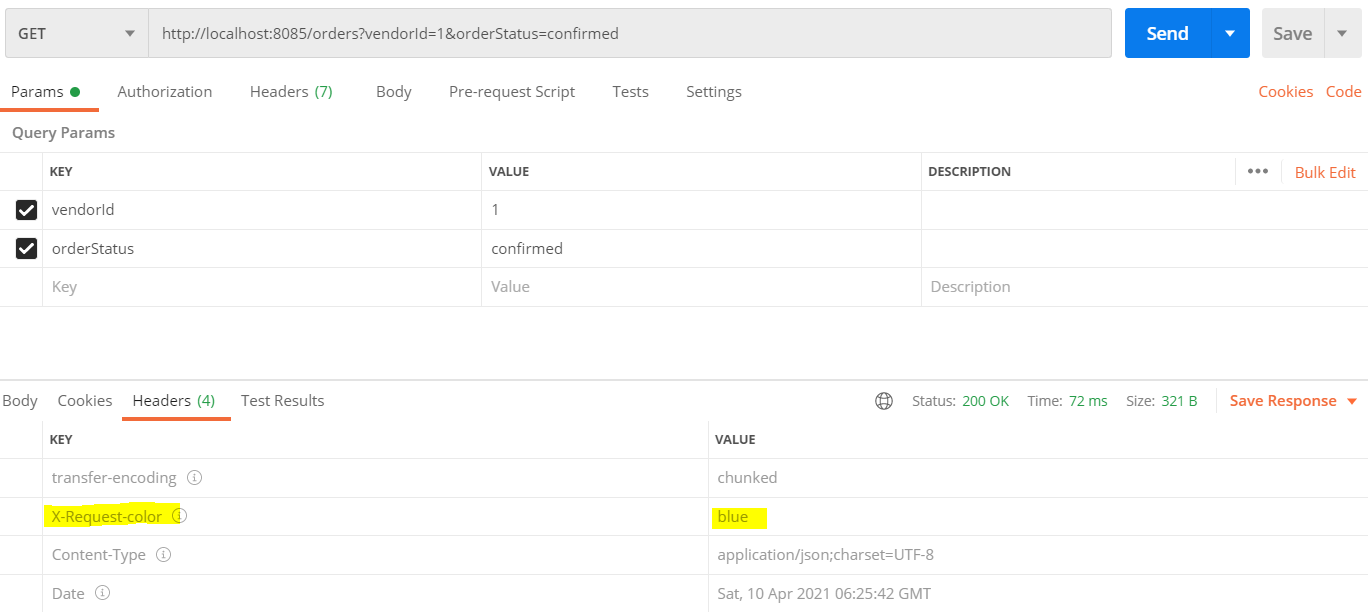Click the green Params indicator dot
This screenshot has width=1368, height=612.
(74, 89)
